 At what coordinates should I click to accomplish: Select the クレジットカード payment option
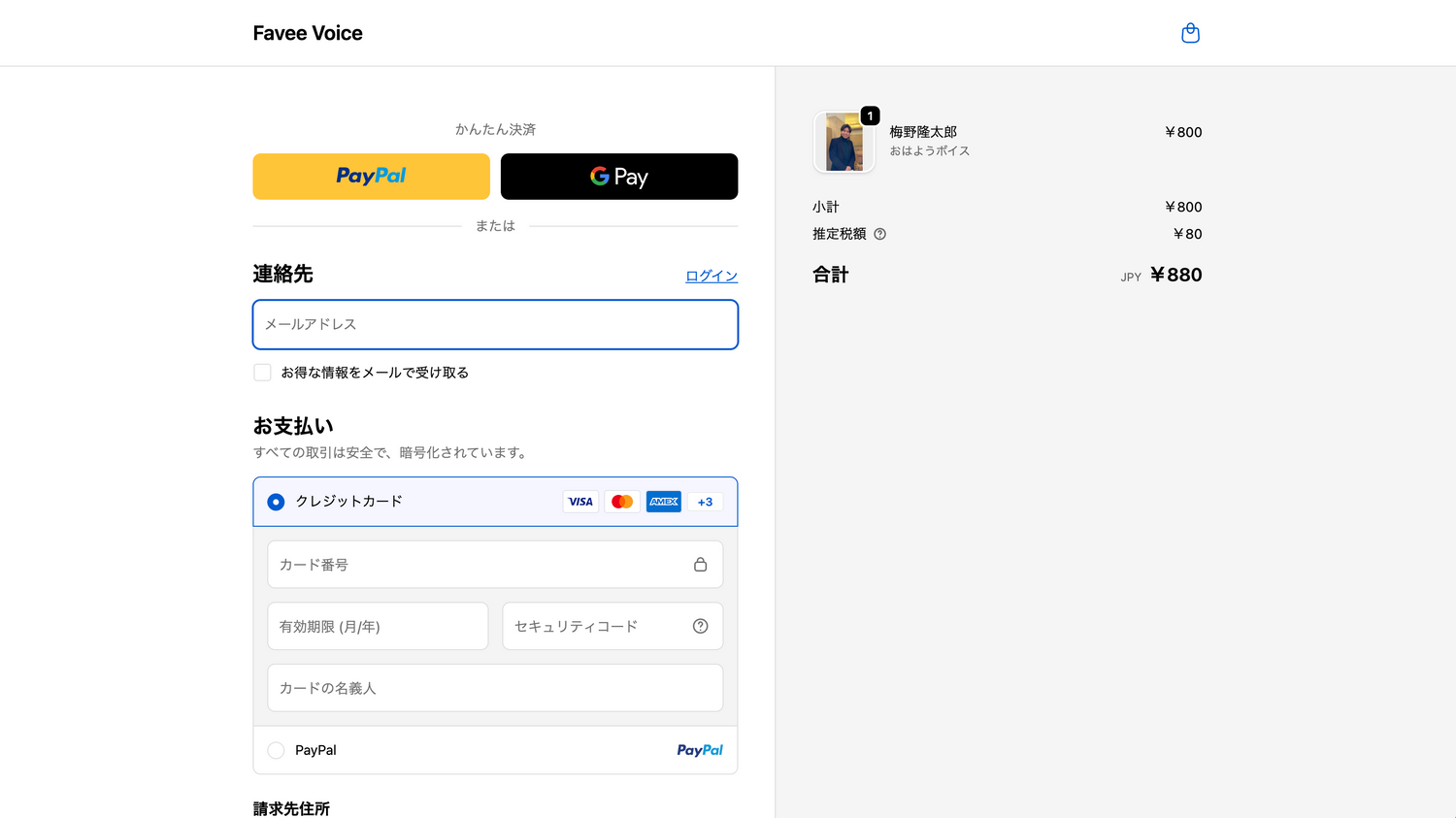(x=277, y=502)
